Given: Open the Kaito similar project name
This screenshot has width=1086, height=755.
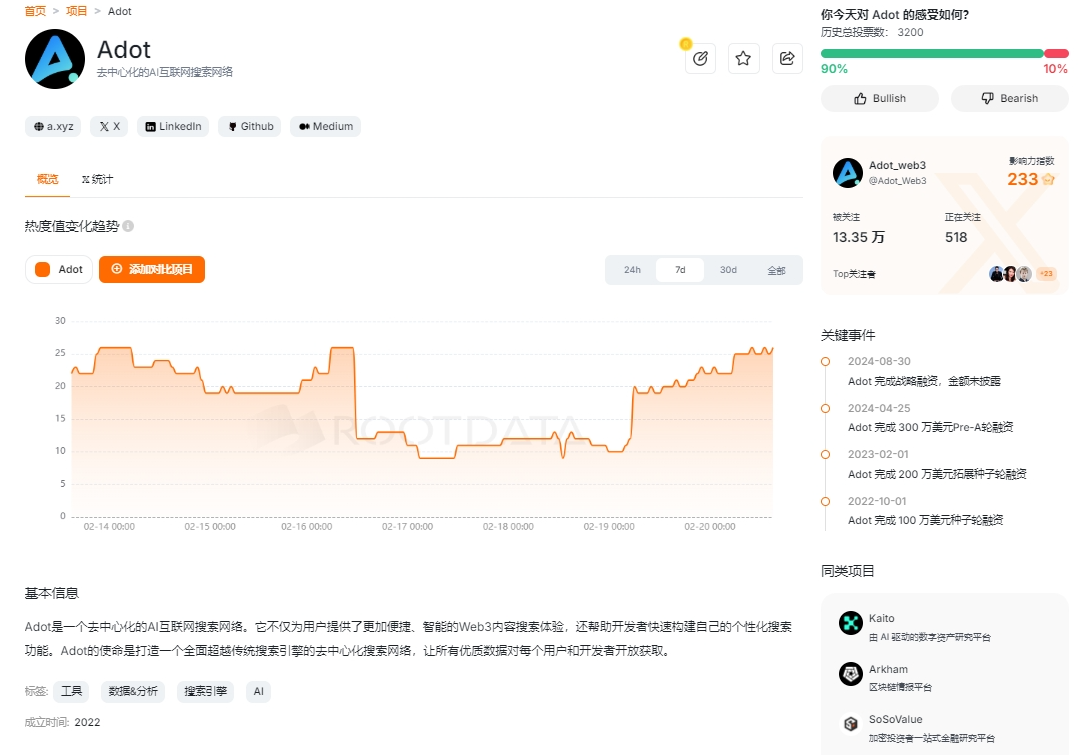Looking at the screenshot, I should pos(882,619).
